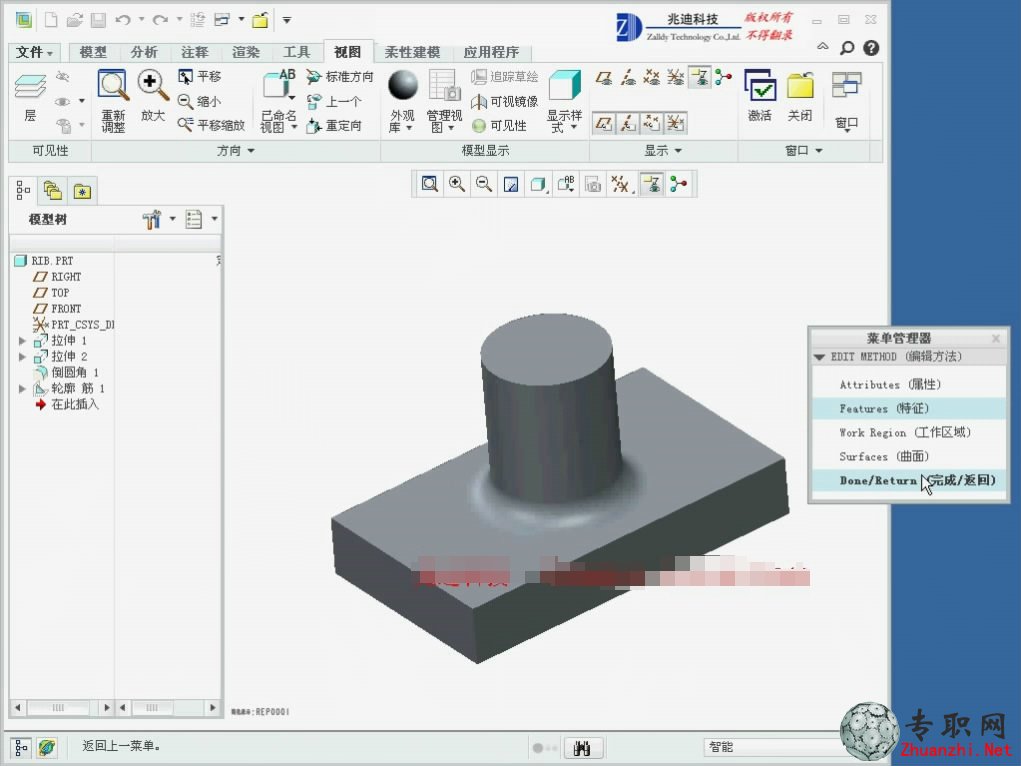Image resolution: width=1021 pixels, height=766 pixels.
Task: Choose Features (特征) in menu manager
Action: click(908, 408)
